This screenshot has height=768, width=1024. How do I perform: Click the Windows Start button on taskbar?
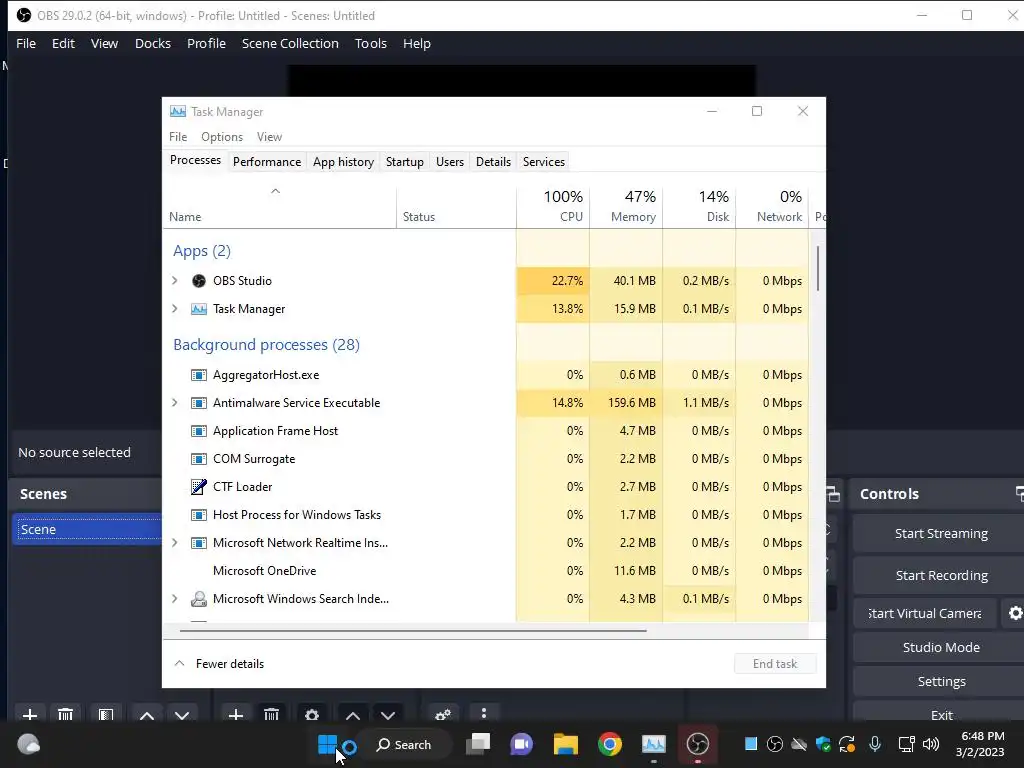pos(327,744)
